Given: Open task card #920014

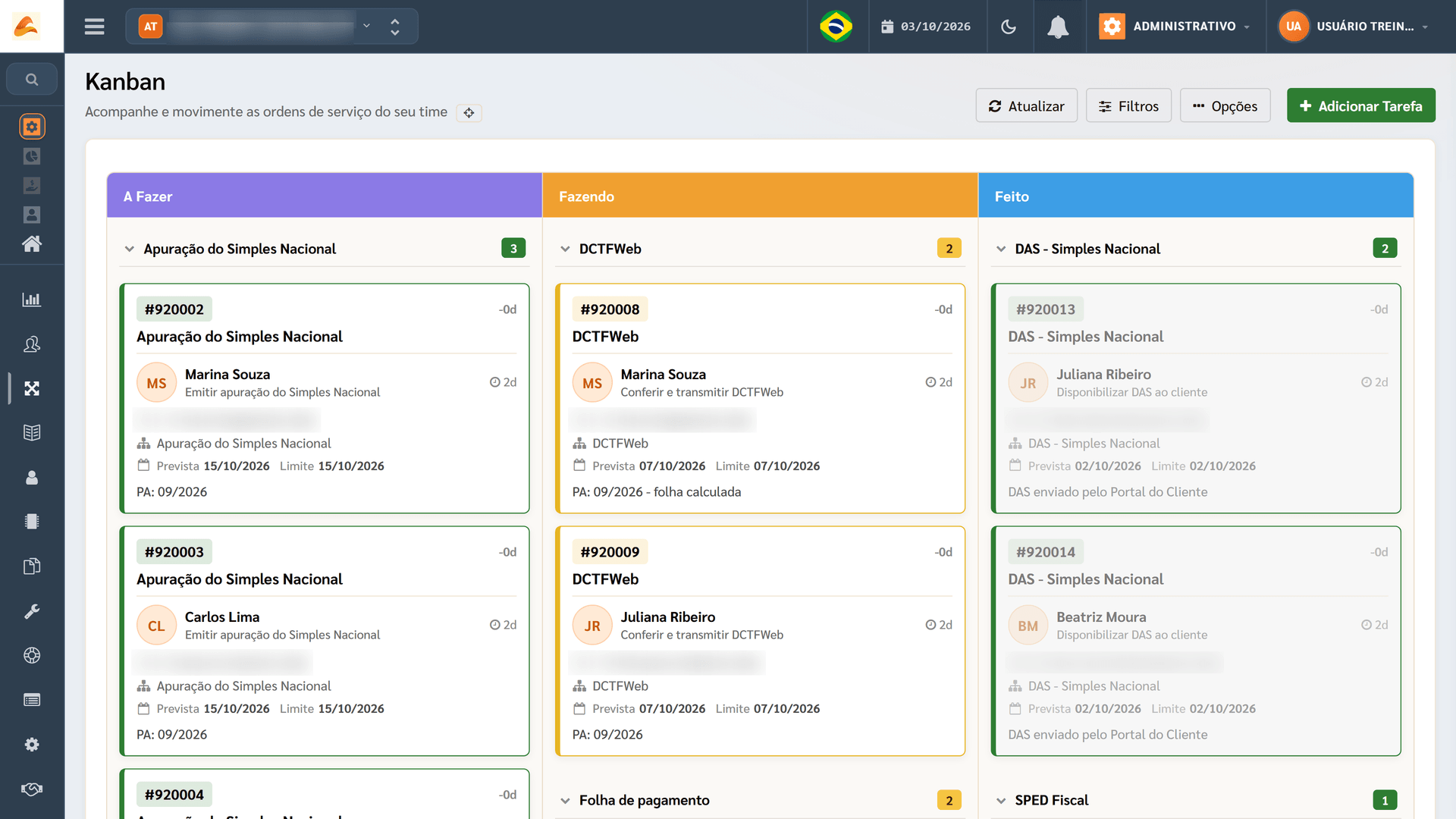Looking at the screenshot, I should pyautogui.click(x=1197, y=642).
